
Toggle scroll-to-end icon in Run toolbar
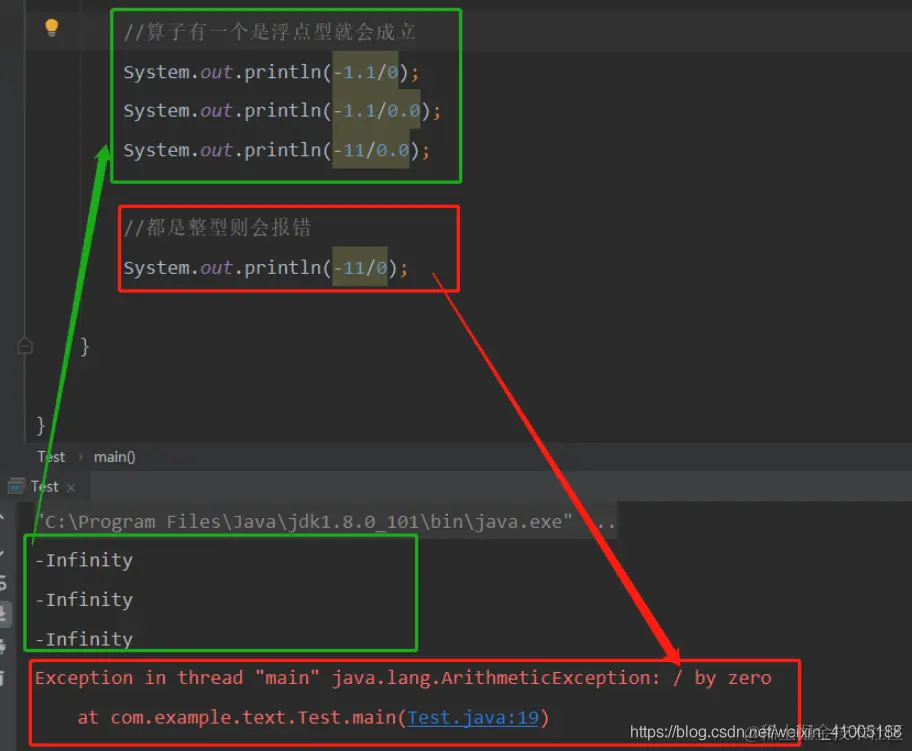[x=3, y=613]
